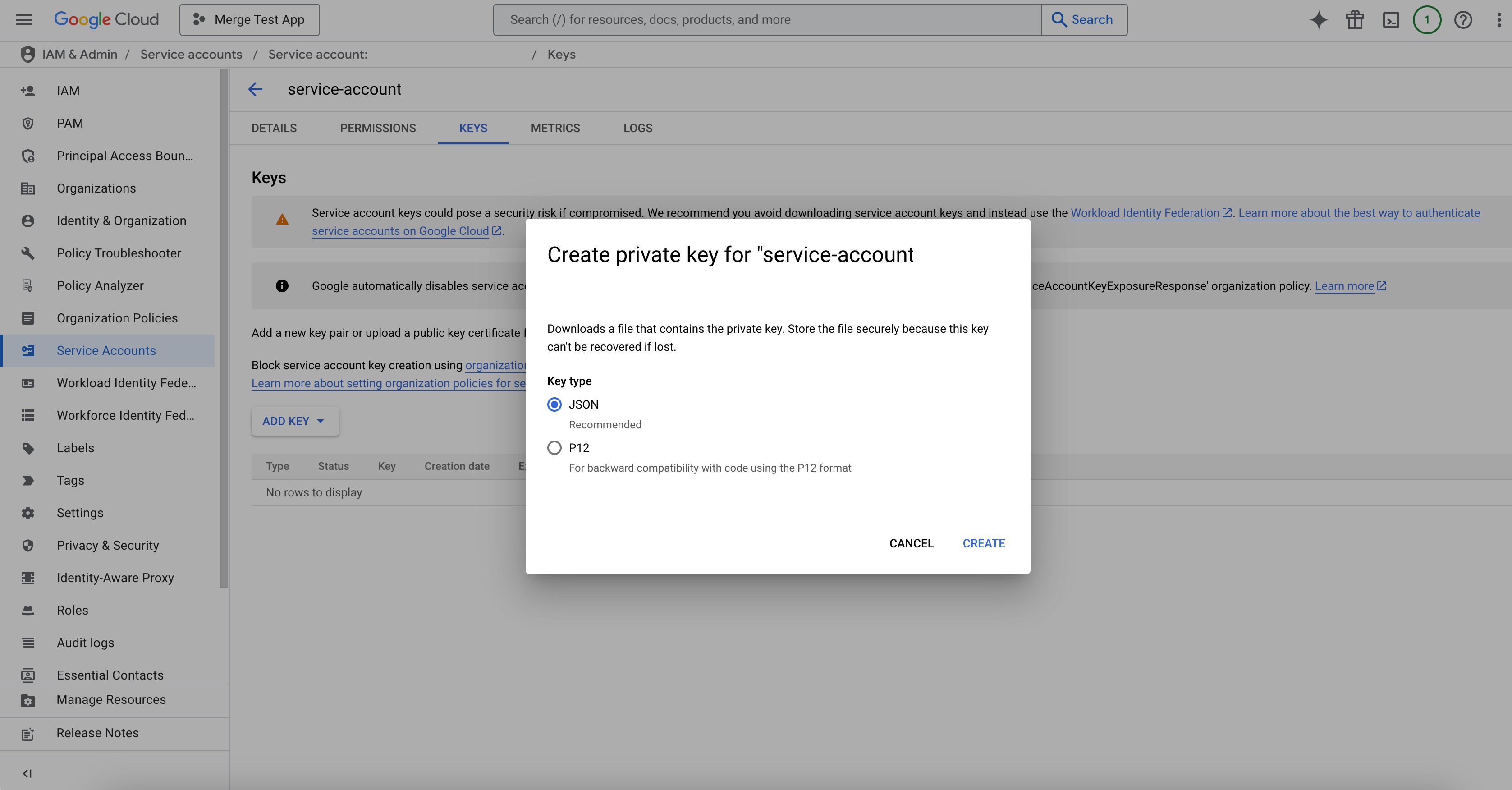Image resolution: width=1512 pixels, height=790 pixels.
Task: Open the free trial gift icon
Action: [1355, 20]
